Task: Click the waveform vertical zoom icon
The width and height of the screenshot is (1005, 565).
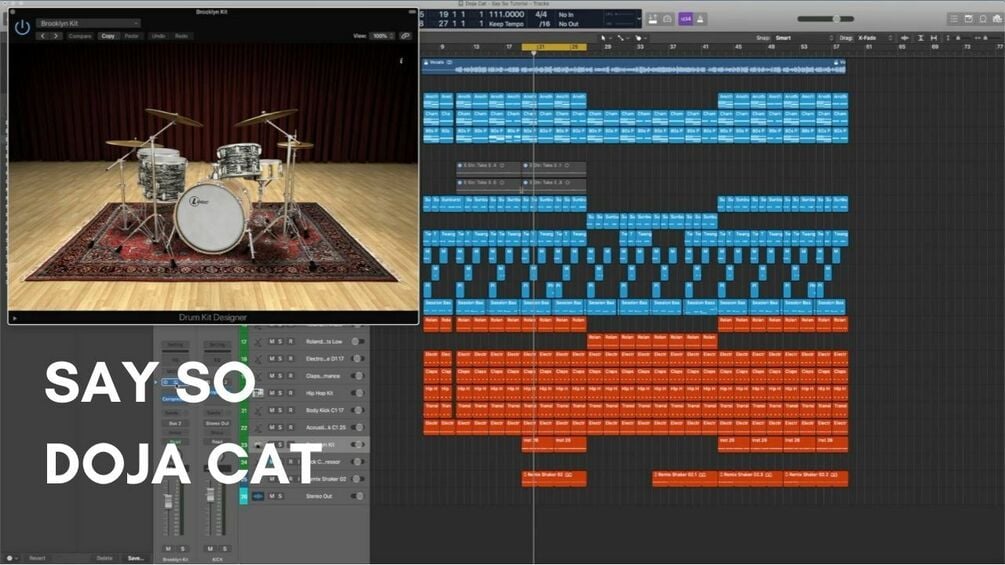Action: coord(904,38)
